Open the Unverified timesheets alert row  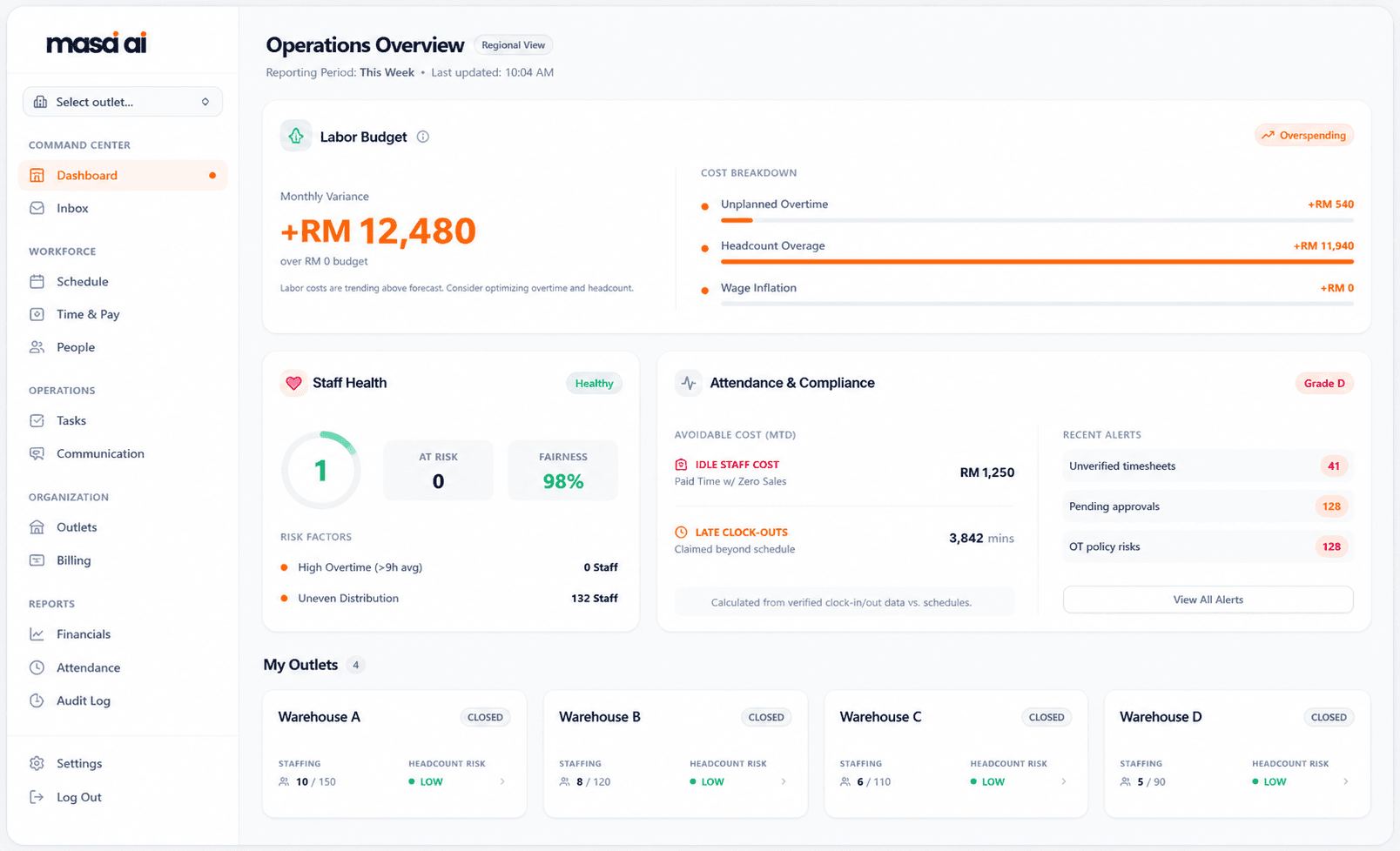(1208, 466)
